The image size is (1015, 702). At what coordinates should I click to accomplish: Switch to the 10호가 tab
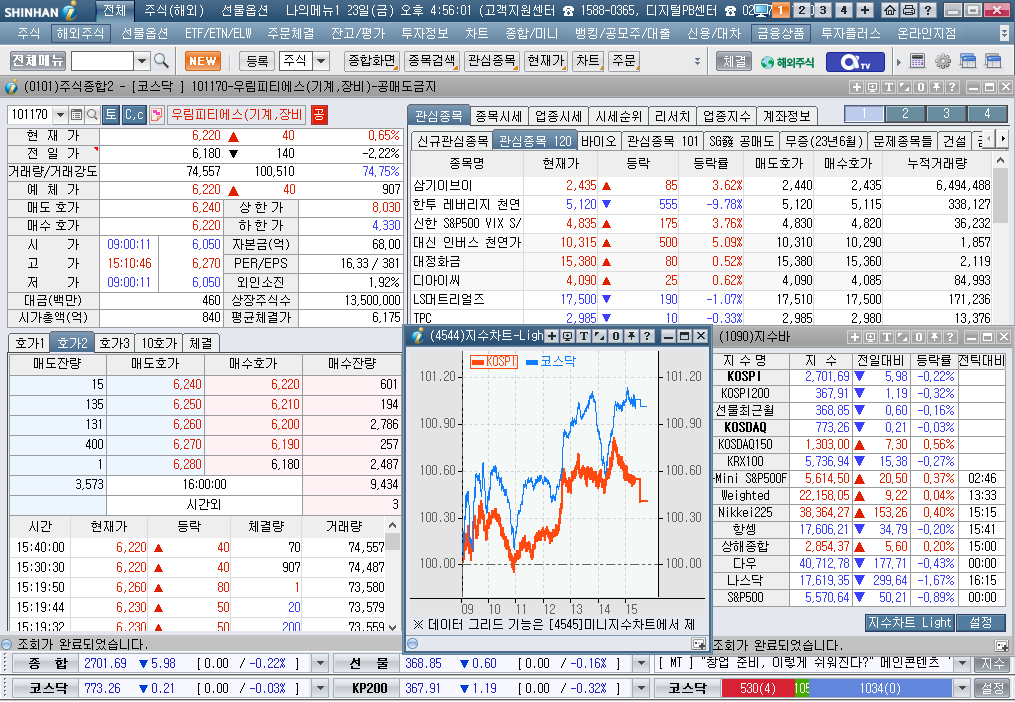point(159,343)
